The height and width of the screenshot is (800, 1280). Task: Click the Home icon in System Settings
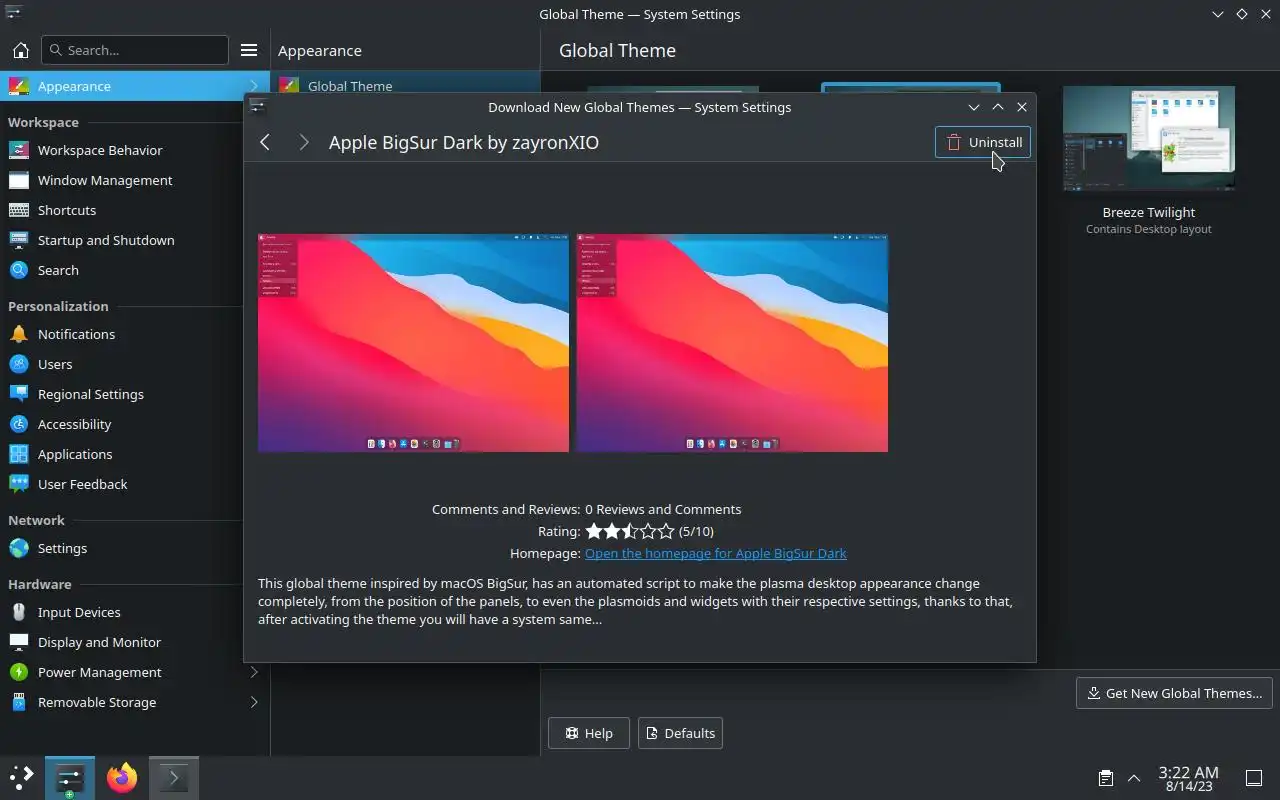pos(20,50)
